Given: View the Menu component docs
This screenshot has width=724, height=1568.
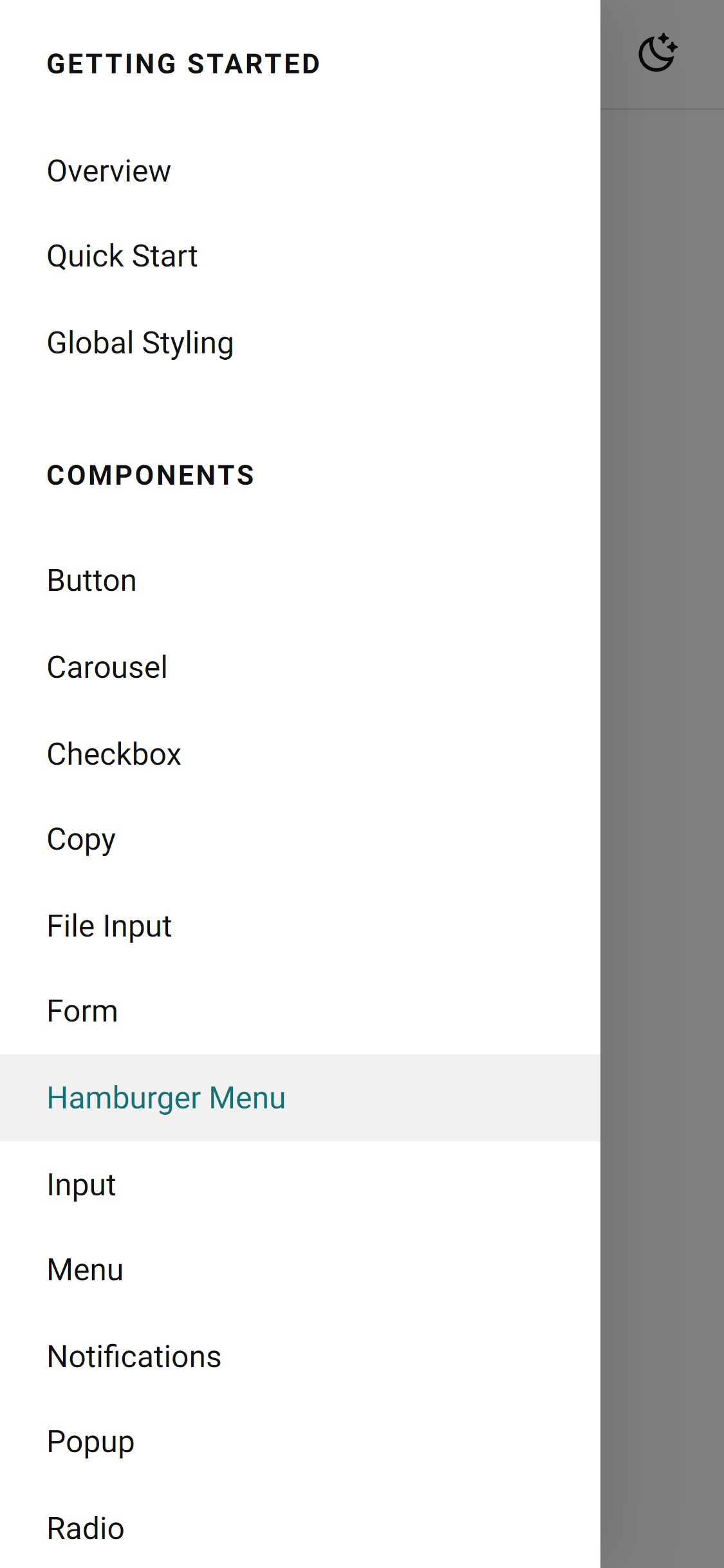Looking at the screenshot, I should (x=85, y=1270).
